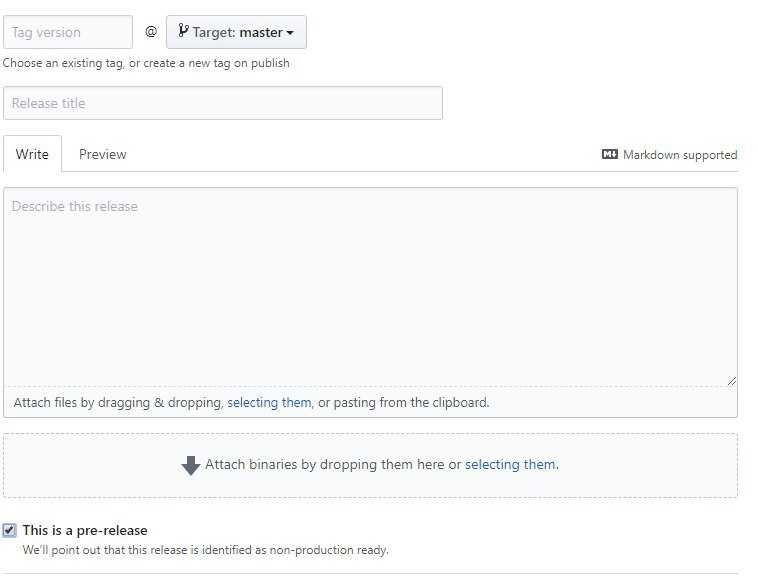Click the non-production ready description text
Image resolution: width=758 pixels, height=576 pixels.
pos(205,550)
